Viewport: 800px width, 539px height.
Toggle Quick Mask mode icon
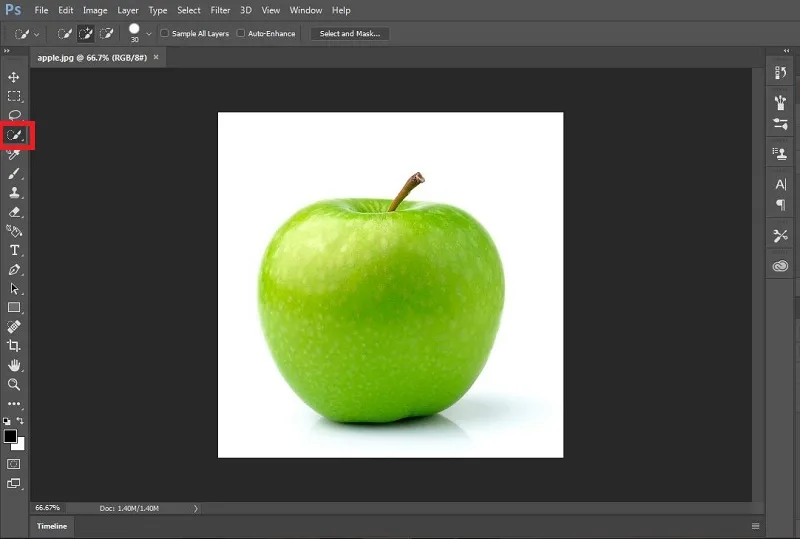click(x=14, y=464)
